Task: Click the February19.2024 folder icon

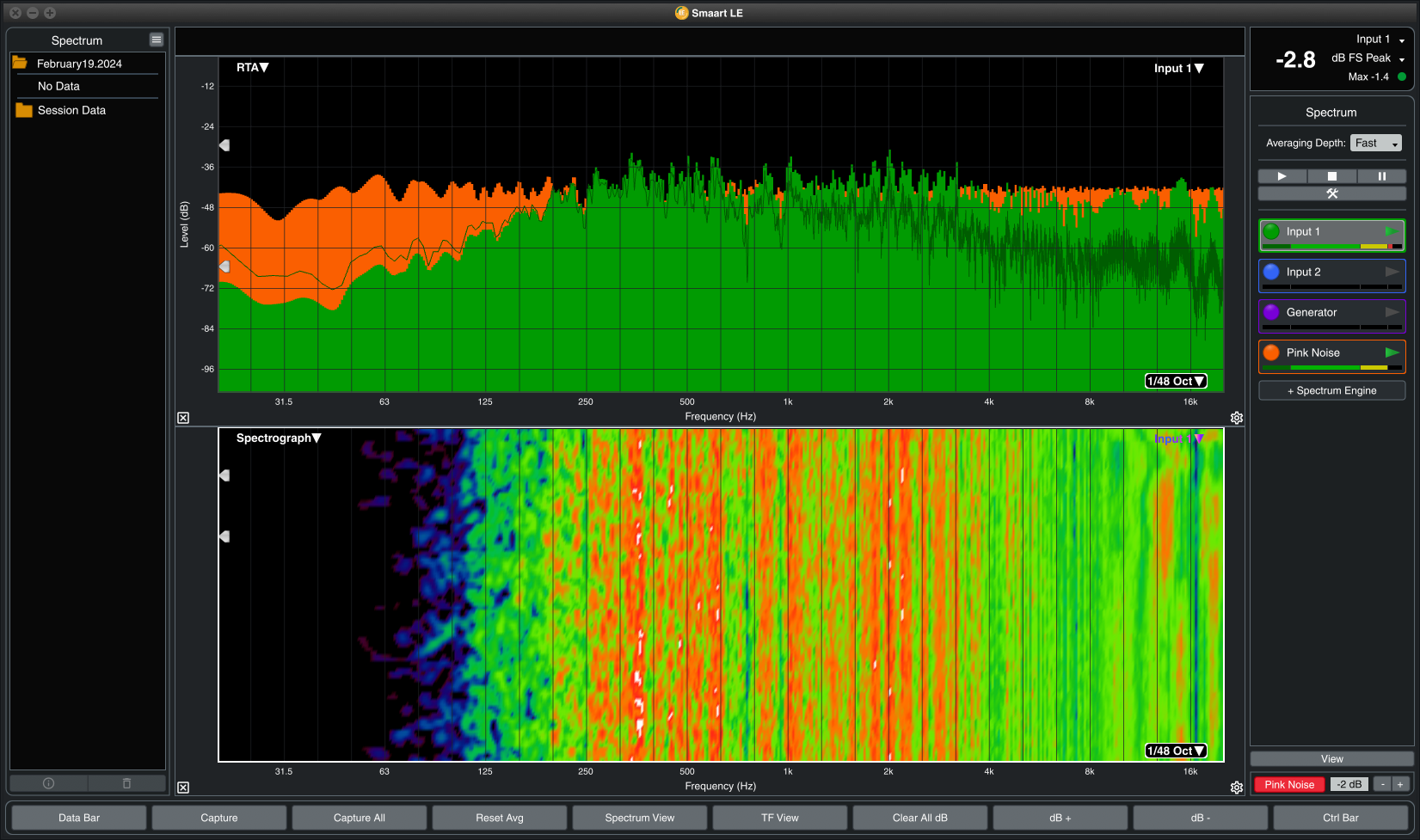Action: (20, 63)
